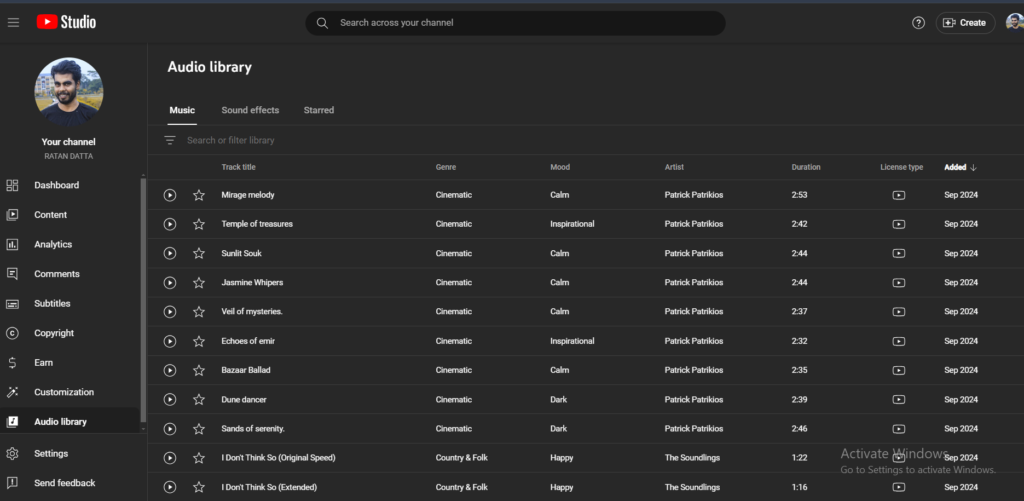
Task: Star the track Mirage melody
Action: [199, 195]
